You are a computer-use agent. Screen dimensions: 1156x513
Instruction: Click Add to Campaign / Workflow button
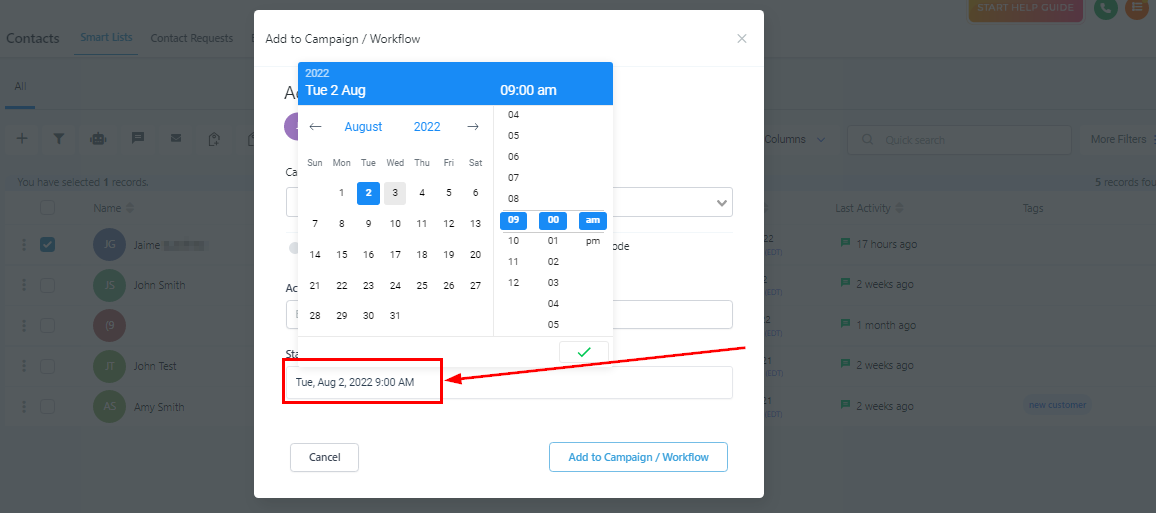click(x=638, y=457)
